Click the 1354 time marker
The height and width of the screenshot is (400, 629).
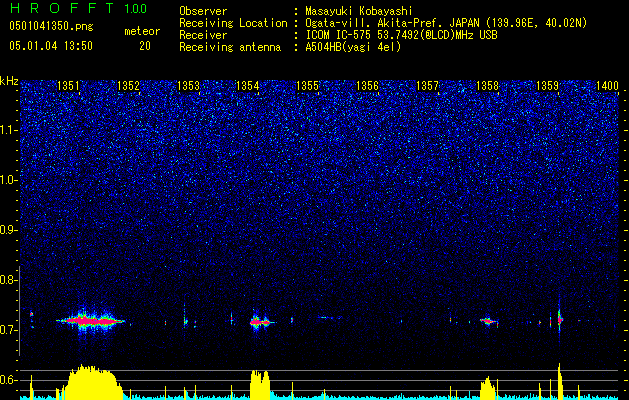pyautogui.click(x=248, y=86)
